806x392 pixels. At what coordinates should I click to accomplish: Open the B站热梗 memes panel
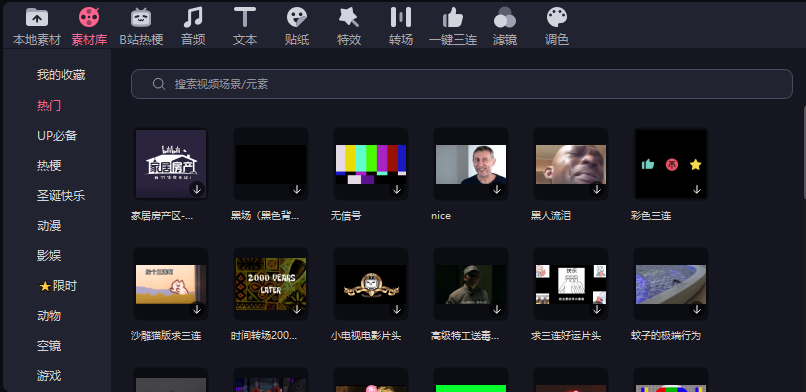tap(141, 27)
